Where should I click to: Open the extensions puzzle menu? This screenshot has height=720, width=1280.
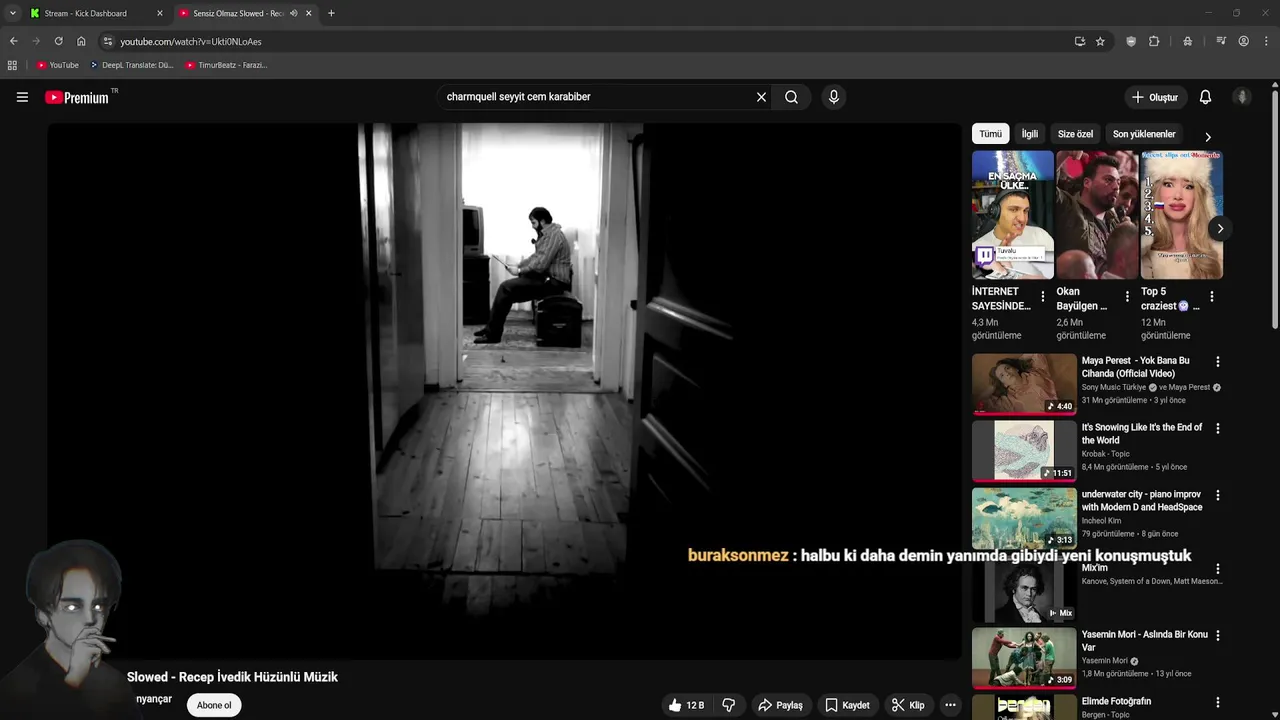tap(1154, 41)
